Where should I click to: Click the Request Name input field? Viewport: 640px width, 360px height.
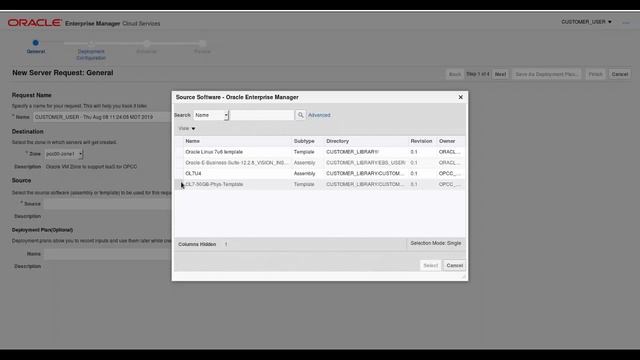102,117
